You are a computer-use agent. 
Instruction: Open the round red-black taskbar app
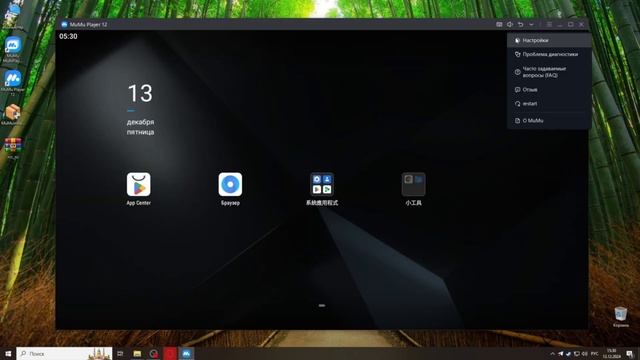153,353
